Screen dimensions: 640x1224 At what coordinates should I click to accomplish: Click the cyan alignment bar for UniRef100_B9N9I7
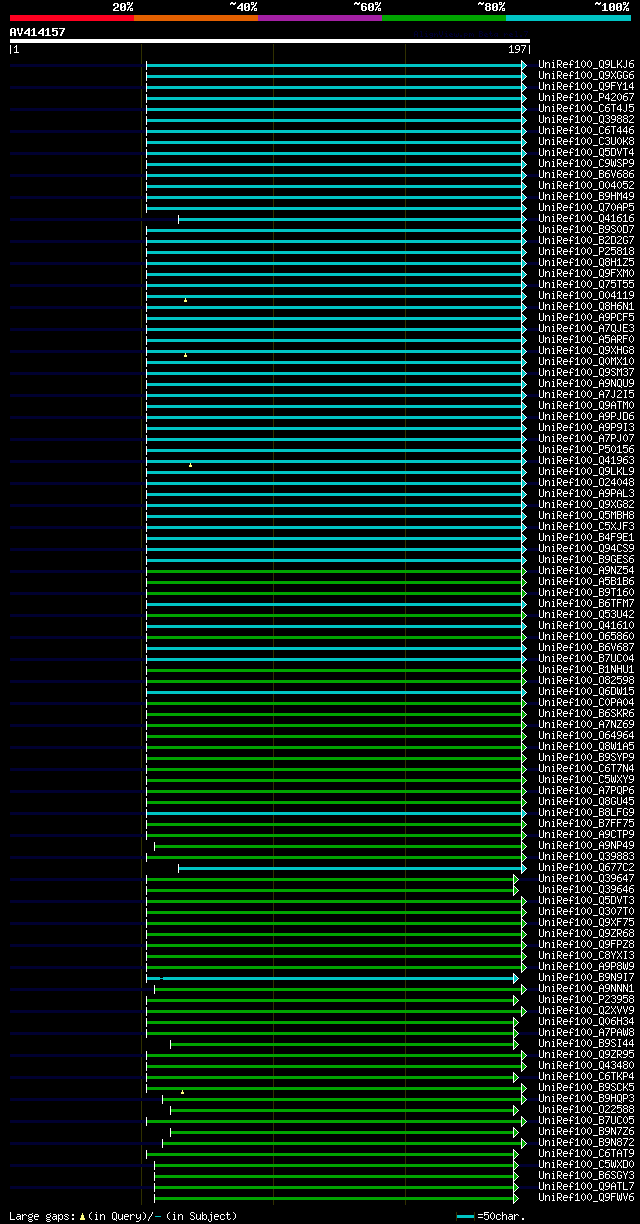click(x=333, y=977)
